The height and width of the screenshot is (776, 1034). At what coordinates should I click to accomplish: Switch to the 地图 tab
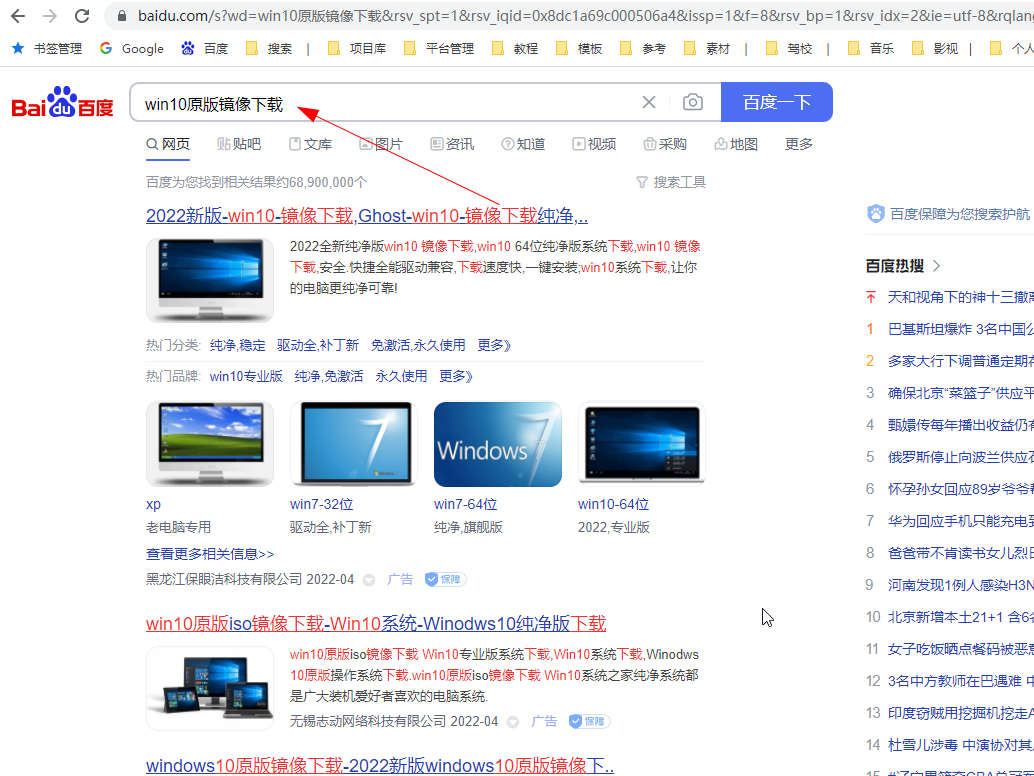point(736,144)
